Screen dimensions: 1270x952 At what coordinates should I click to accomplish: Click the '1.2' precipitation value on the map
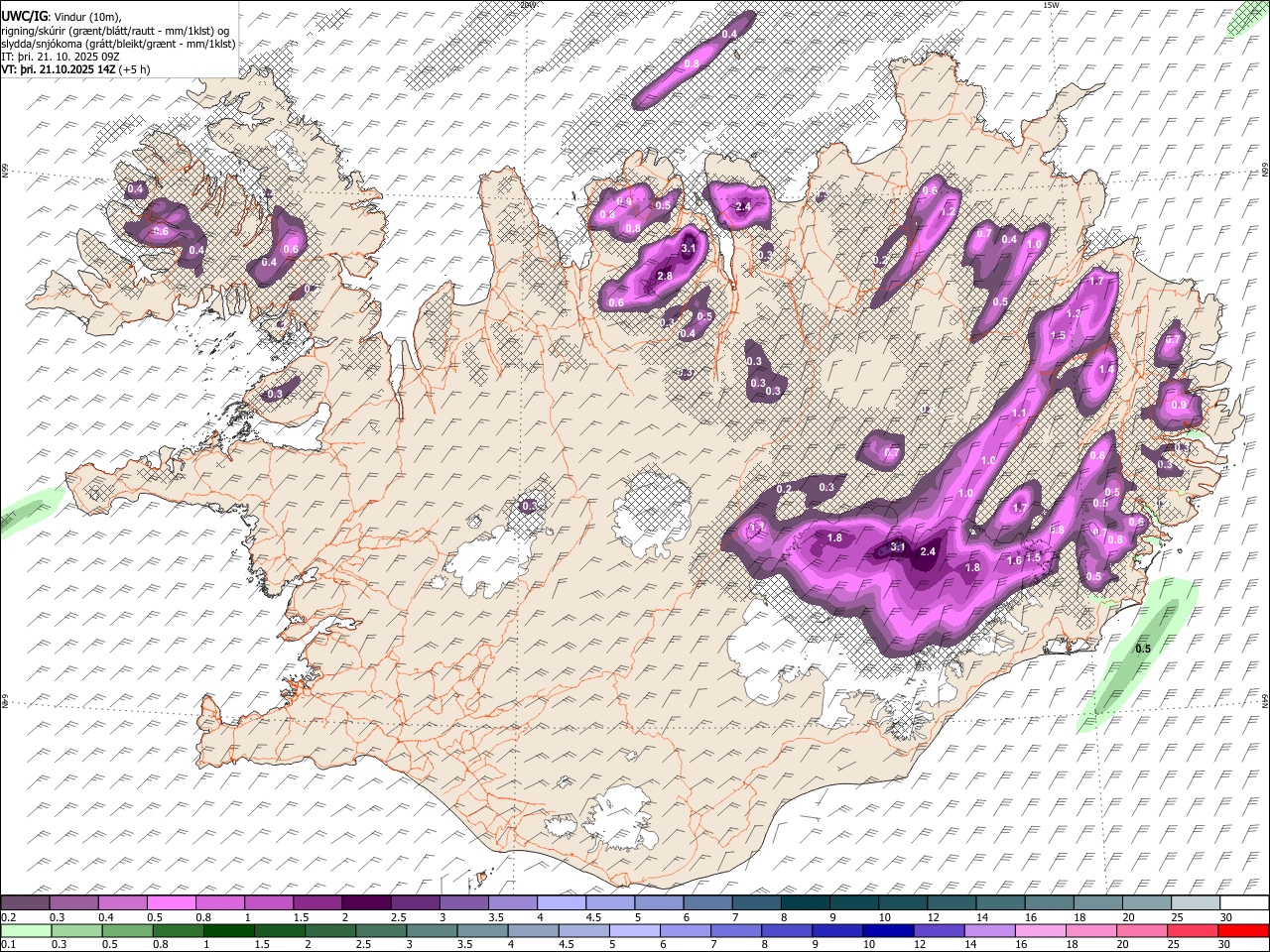[x=948, y=211]
